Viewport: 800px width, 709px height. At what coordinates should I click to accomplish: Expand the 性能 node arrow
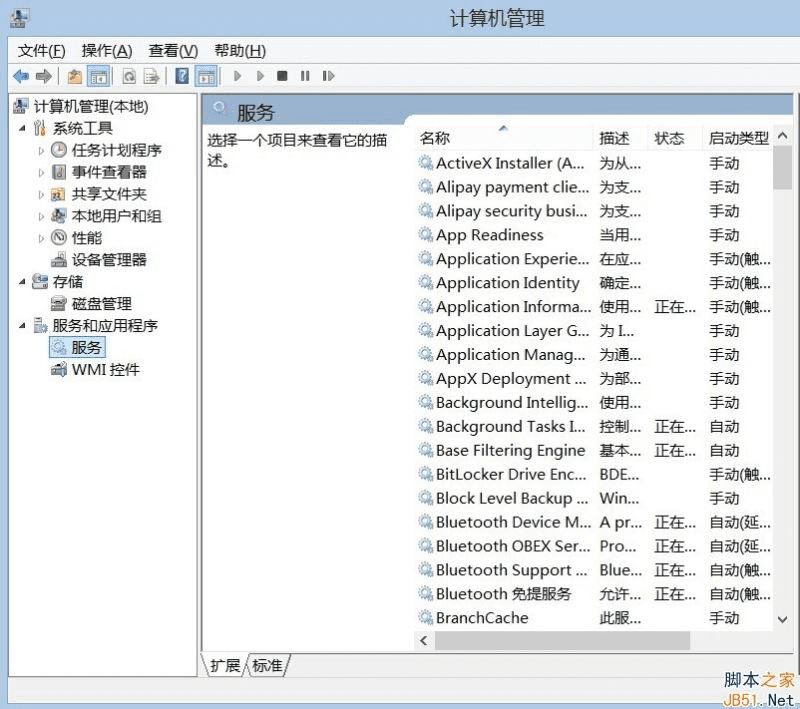pos(41,238)
